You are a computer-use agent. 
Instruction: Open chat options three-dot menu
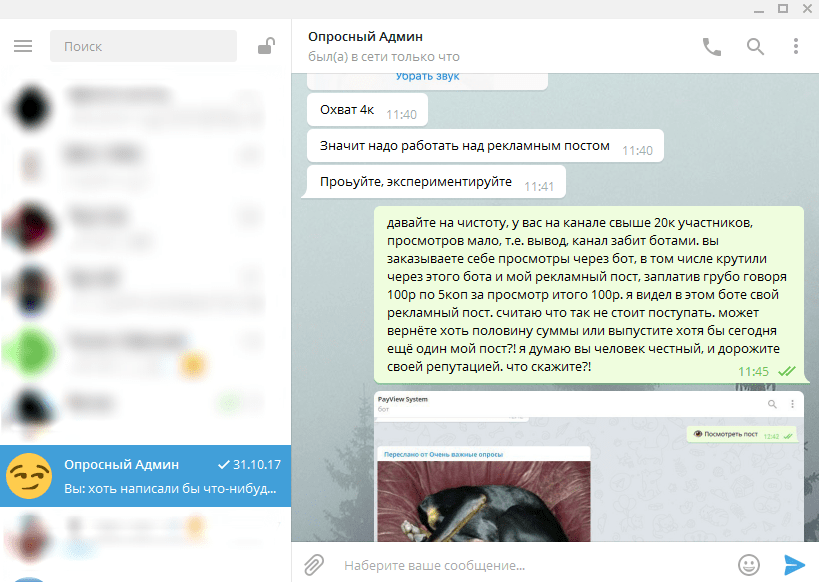(796, 46)
